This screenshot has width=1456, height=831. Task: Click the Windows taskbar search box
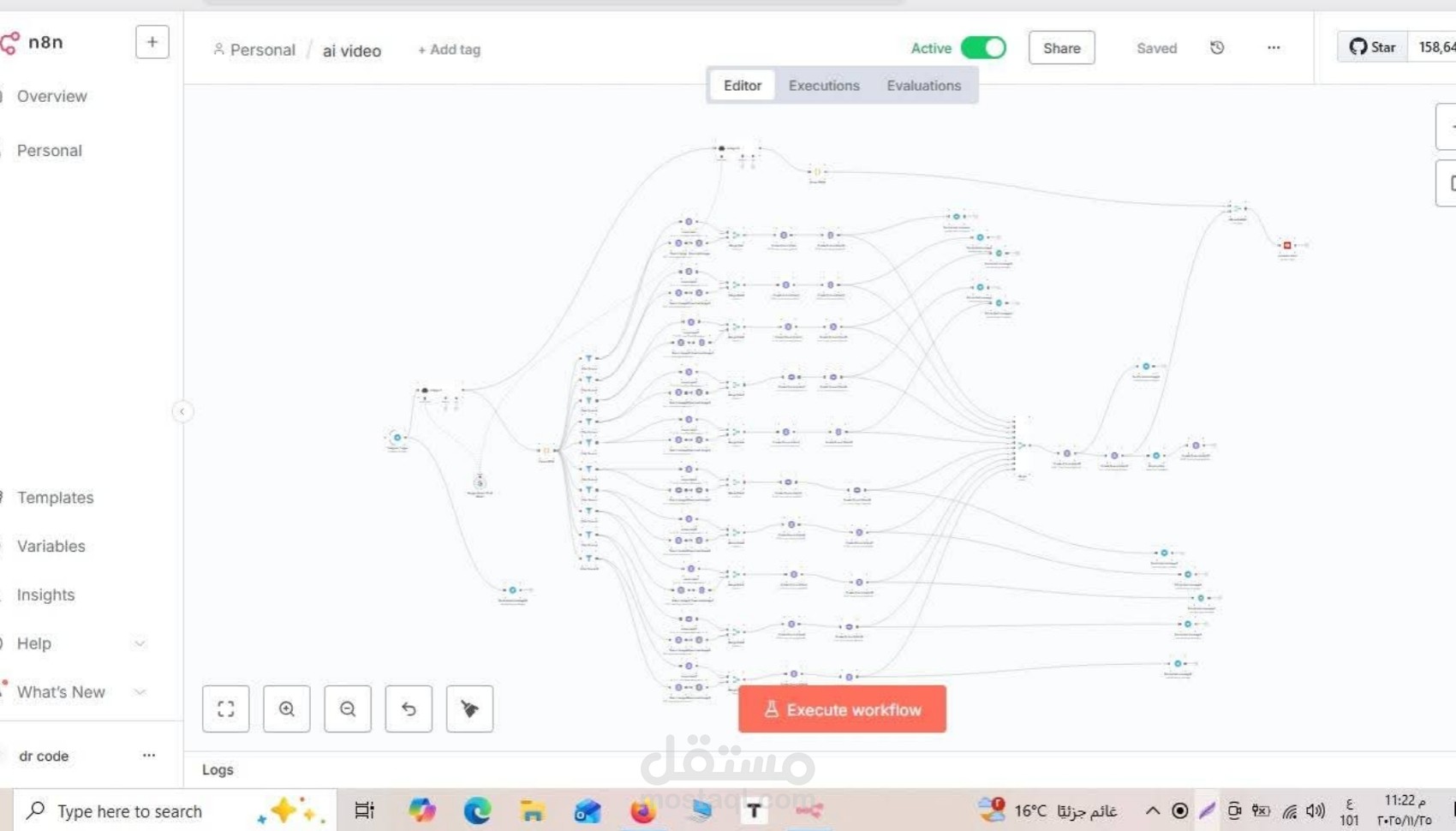pos(176,810)
